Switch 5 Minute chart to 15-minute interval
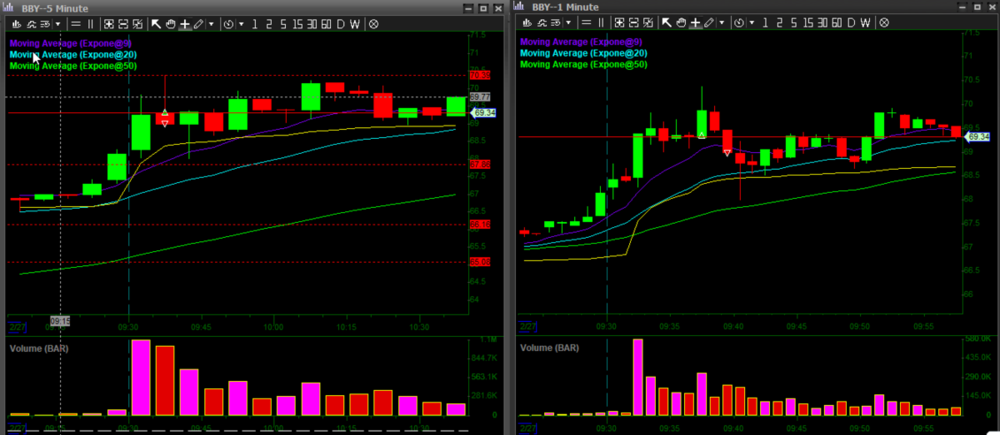This screenshot has height=435, width=1000. point(297,22)
